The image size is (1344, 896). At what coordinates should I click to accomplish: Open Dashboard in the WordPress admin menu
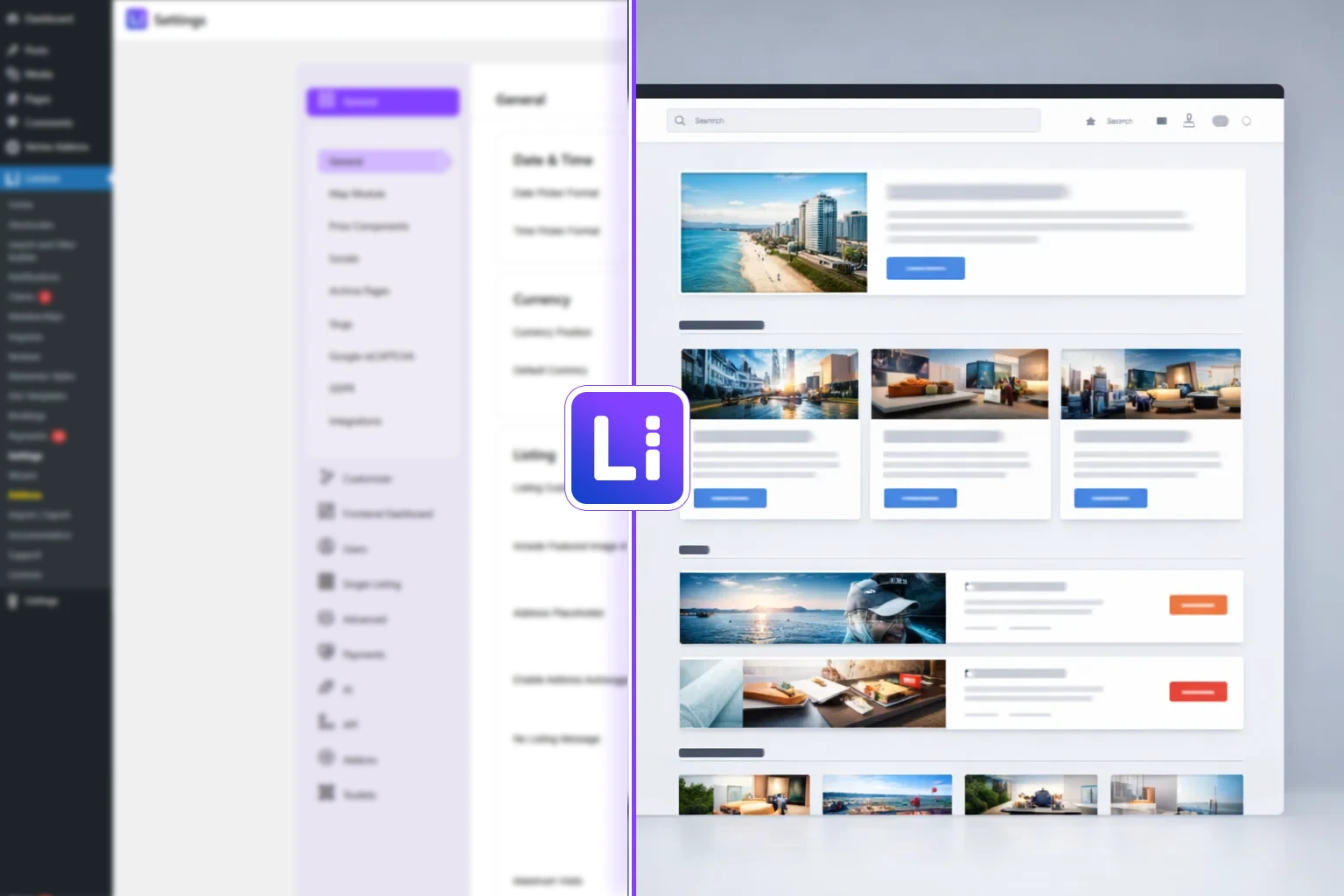pos(48,18)
